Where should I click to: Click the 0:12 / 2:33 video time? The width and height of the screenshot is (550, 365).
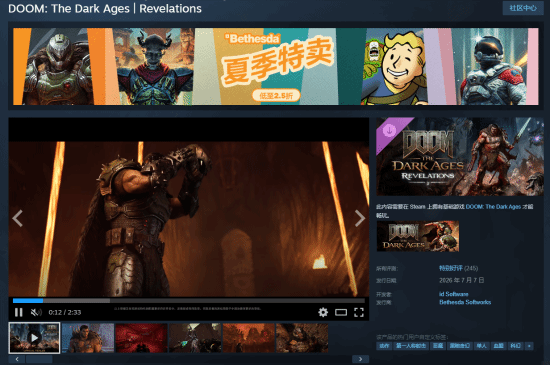pyautogui.click(x=65, y=312)
